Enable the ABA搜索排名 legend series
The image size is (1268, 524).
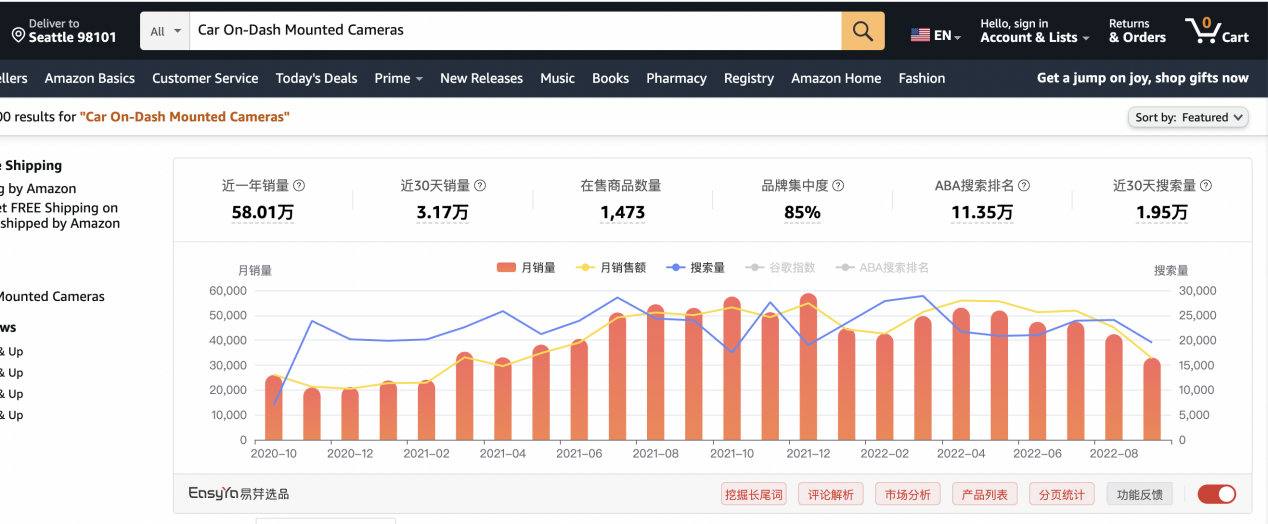point(882,268)
